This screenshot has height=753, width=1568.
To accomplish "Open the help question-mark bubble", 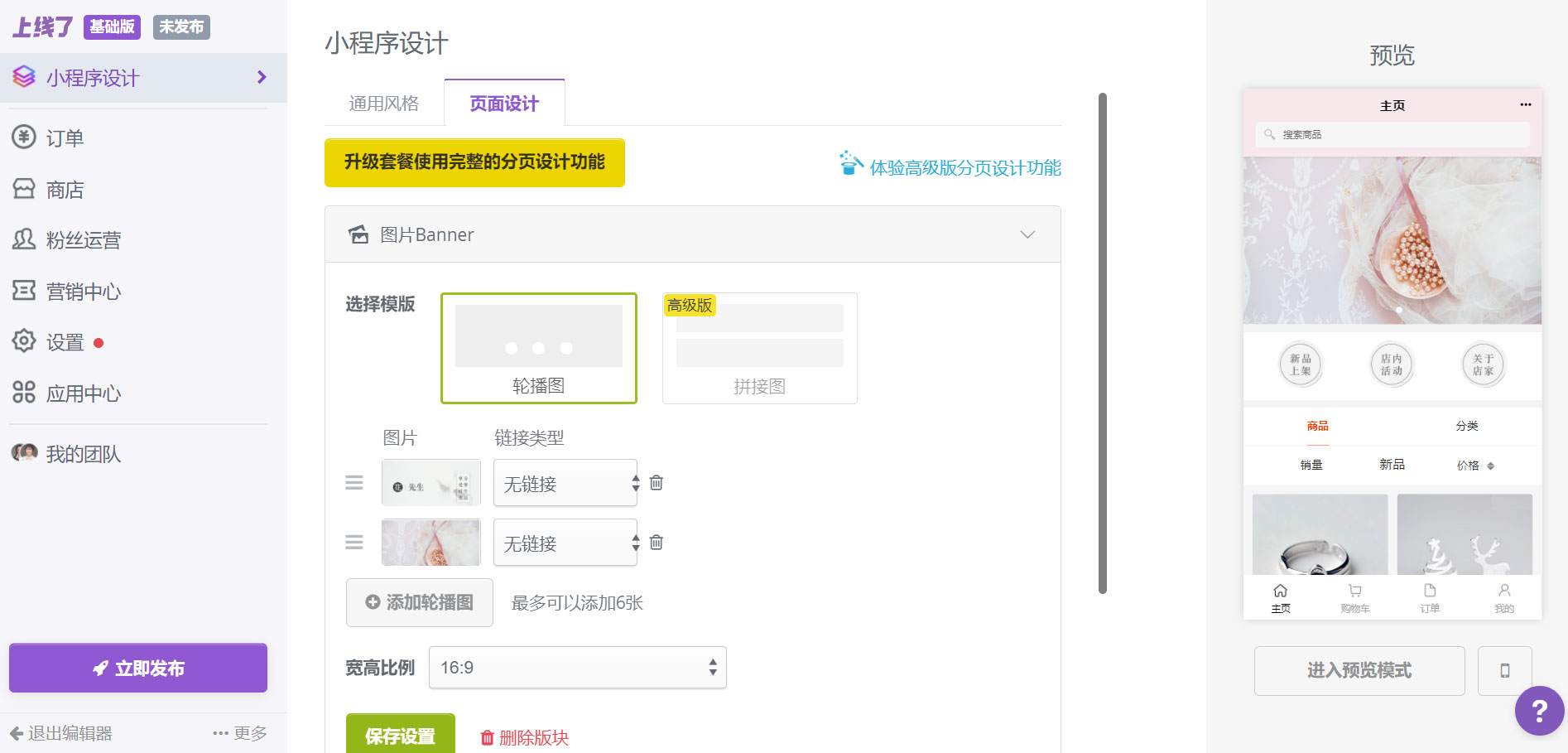I will pos(1538,710).
